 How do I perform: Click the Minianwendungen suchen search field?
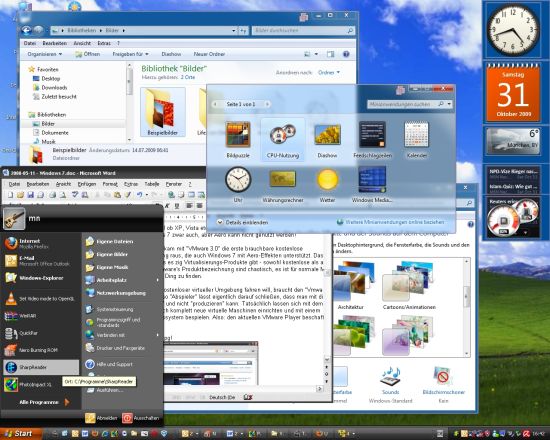[402, 104]
